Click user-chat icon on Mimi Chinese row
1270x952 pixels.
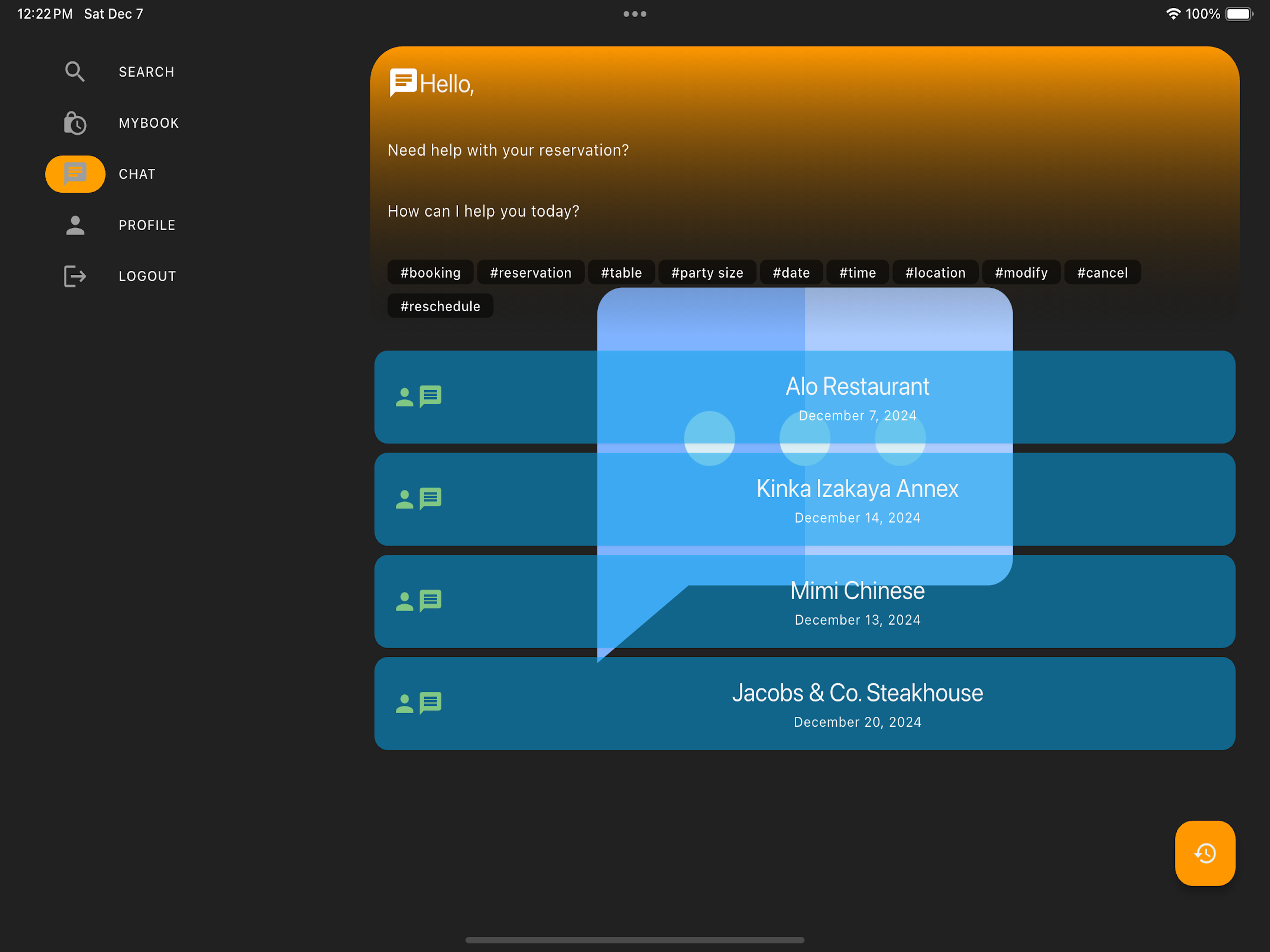[x=419, y=601]
